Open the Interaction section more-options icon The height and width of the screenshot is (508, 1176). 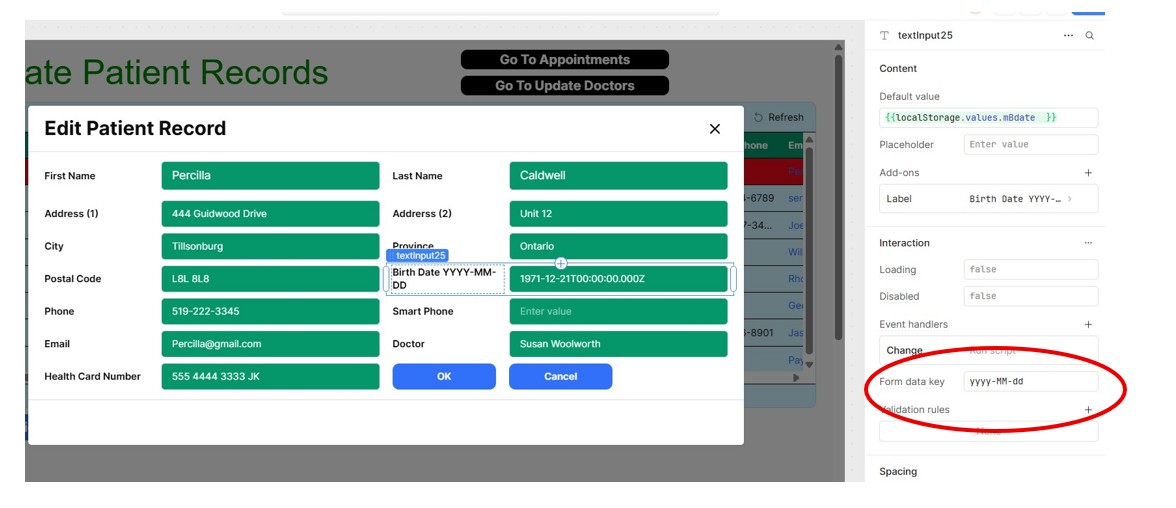point(1088,243)
